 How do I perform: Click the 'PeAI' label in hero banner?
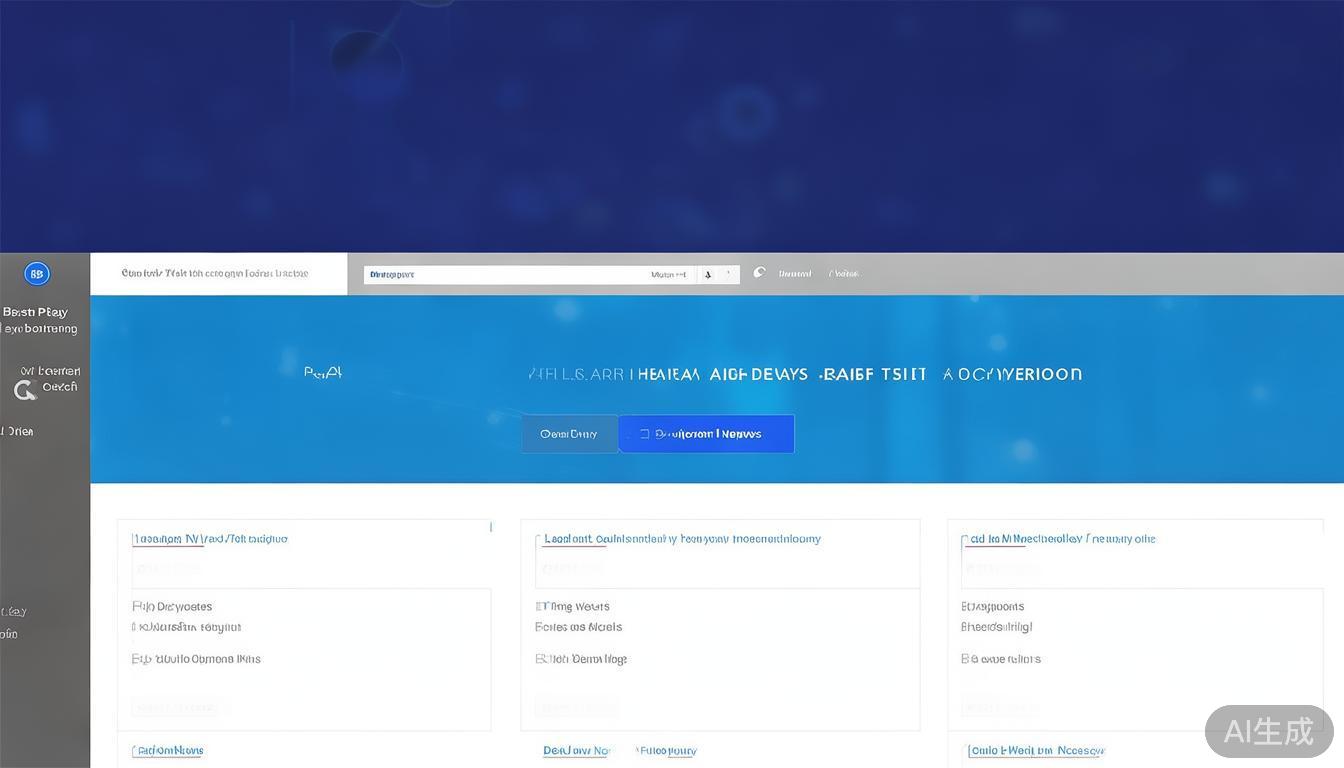coord(323,372)
